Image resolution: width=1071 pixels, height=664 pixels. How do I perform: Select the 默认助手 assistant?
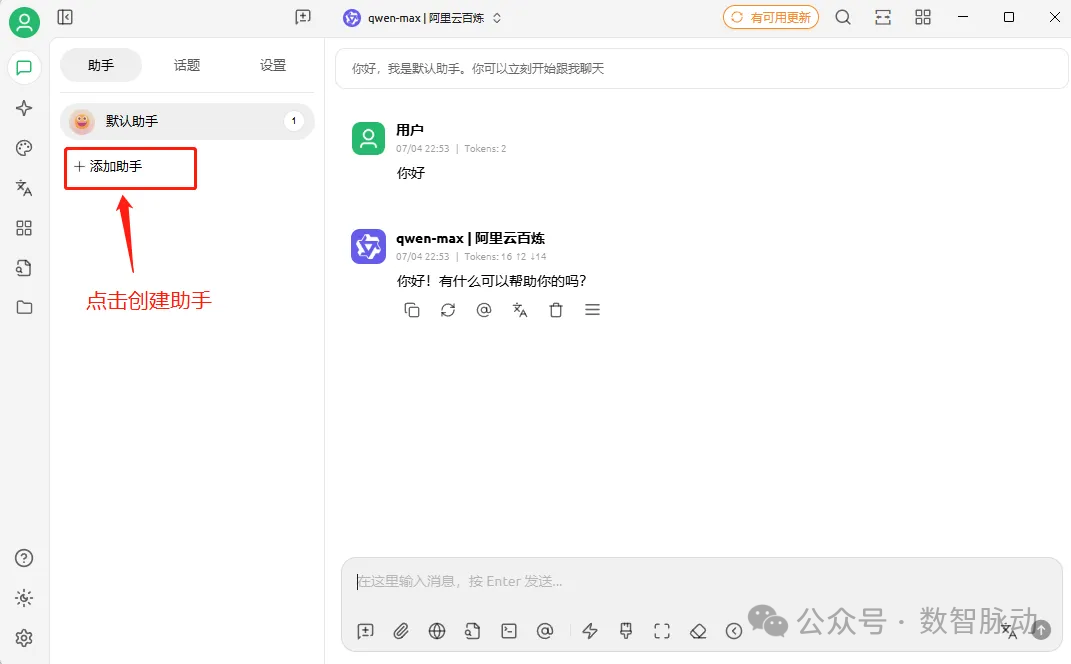[187, 121]
